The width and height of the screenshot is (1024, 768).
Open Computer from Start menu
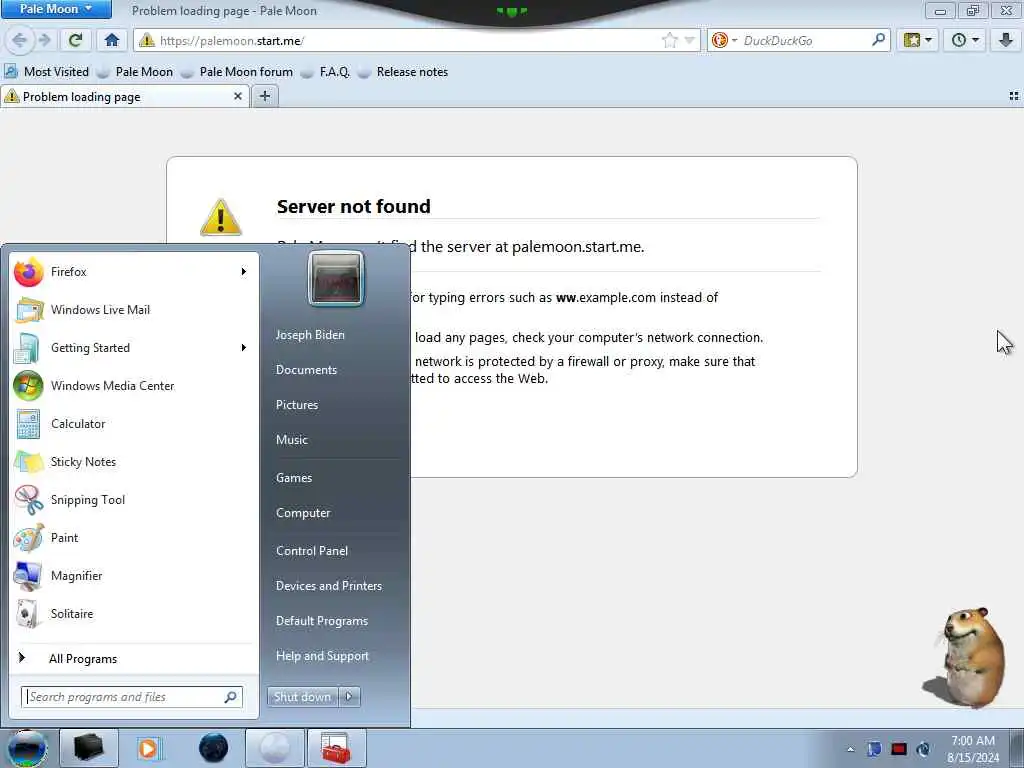303,513
